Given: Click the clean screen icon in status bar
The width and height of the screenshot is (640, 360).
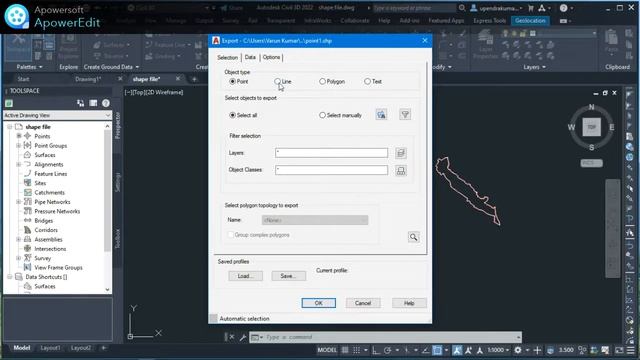Looking at the screenshot, I should click(619, 350).
